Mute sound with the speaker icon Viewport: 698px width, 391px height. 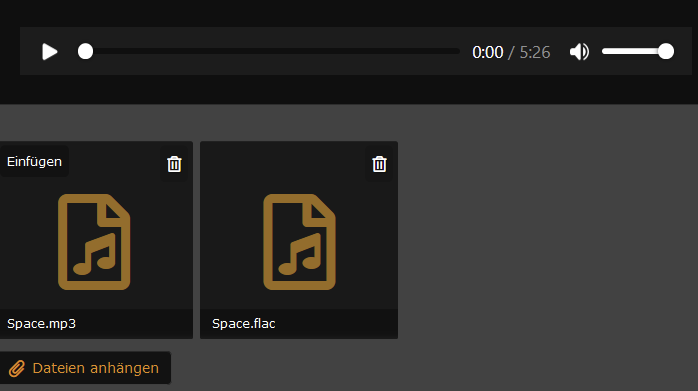pyautogui.click(x=579, y=52)
